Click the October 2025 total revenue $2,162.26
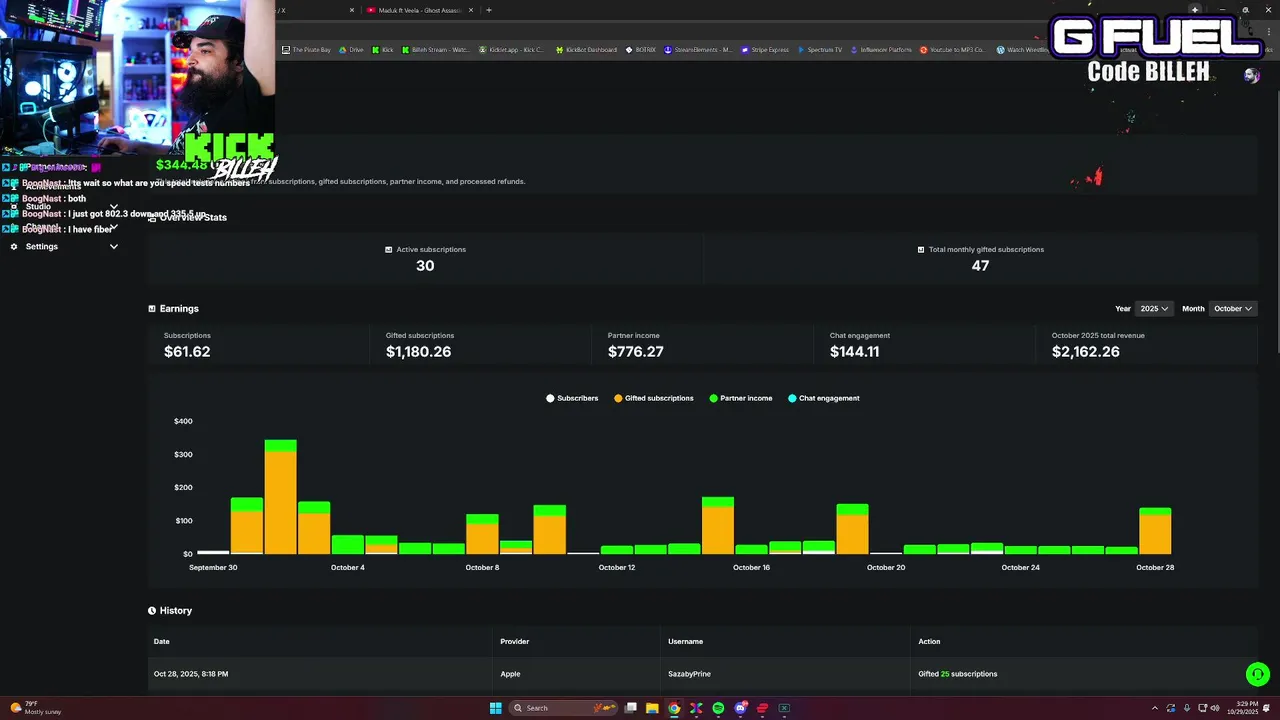The height and width of the screenshot is (720, 1280). (x=1085, y=352)
